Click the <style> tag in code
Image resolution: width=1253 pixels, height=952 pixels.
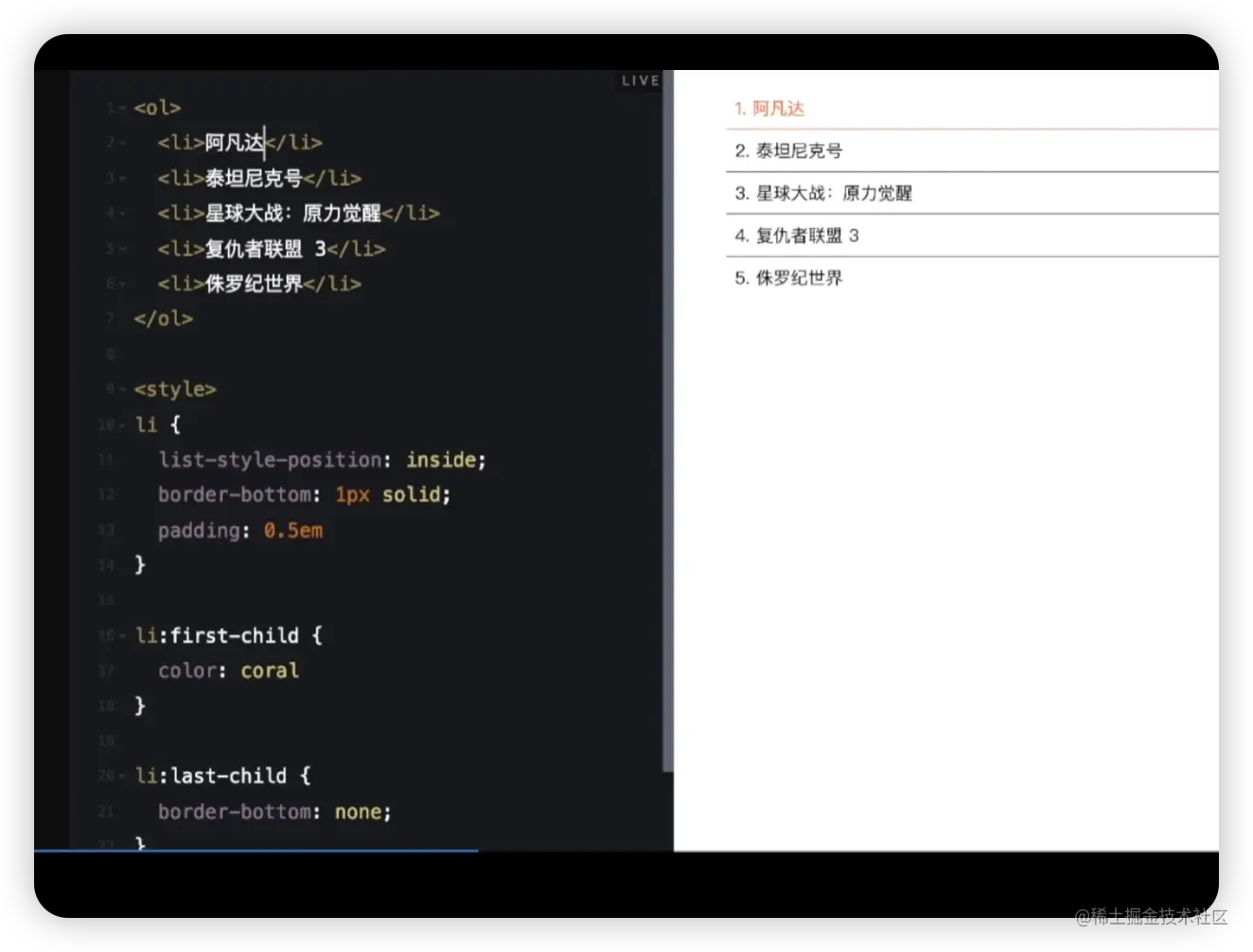pyautogui.click(x=175, y=389)
